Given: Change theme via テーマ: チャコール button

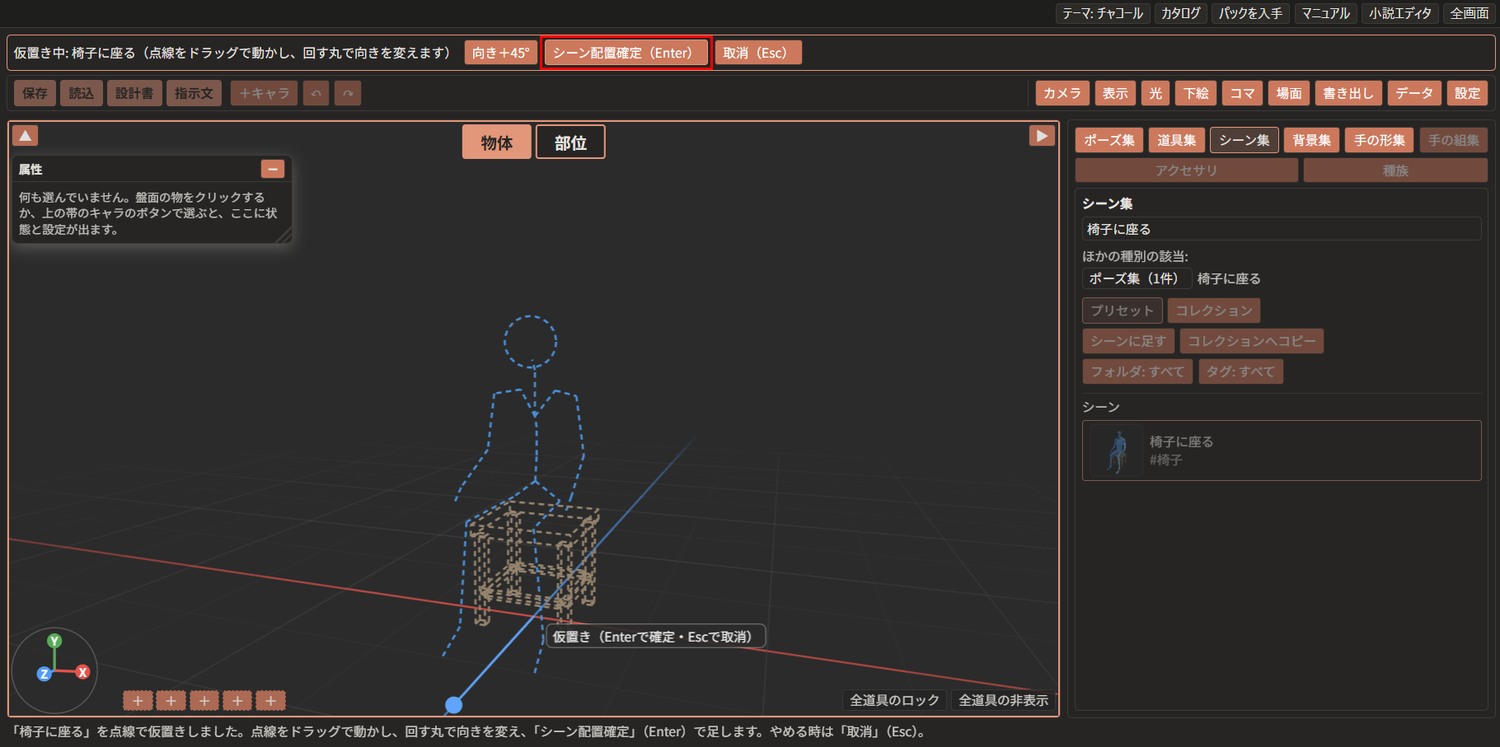Looking at the screenshot, I should click(1102, 13).
